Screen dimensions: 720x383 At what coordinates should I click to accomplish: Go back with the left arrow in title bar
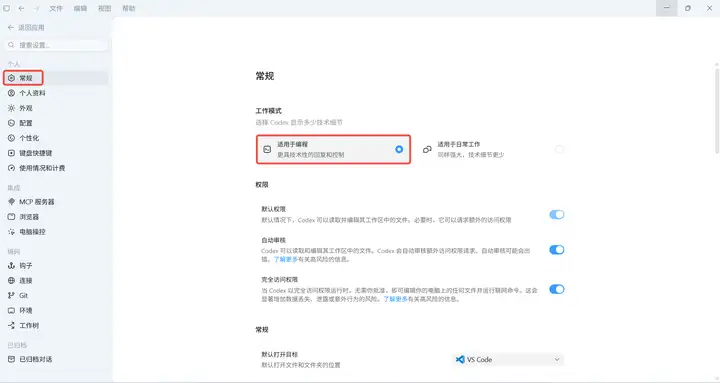[x=21, y=8]
